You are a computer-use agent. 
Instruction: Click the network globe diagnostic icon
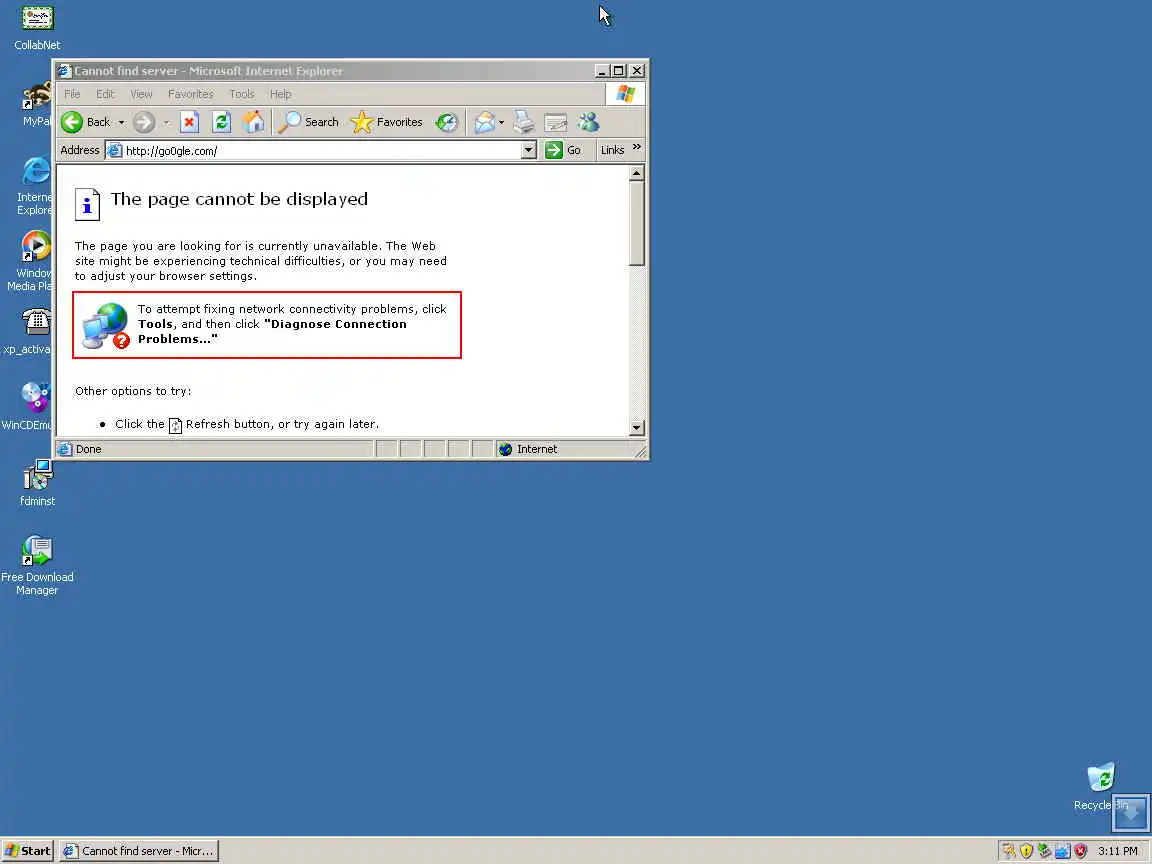click(x=106, y=326)
